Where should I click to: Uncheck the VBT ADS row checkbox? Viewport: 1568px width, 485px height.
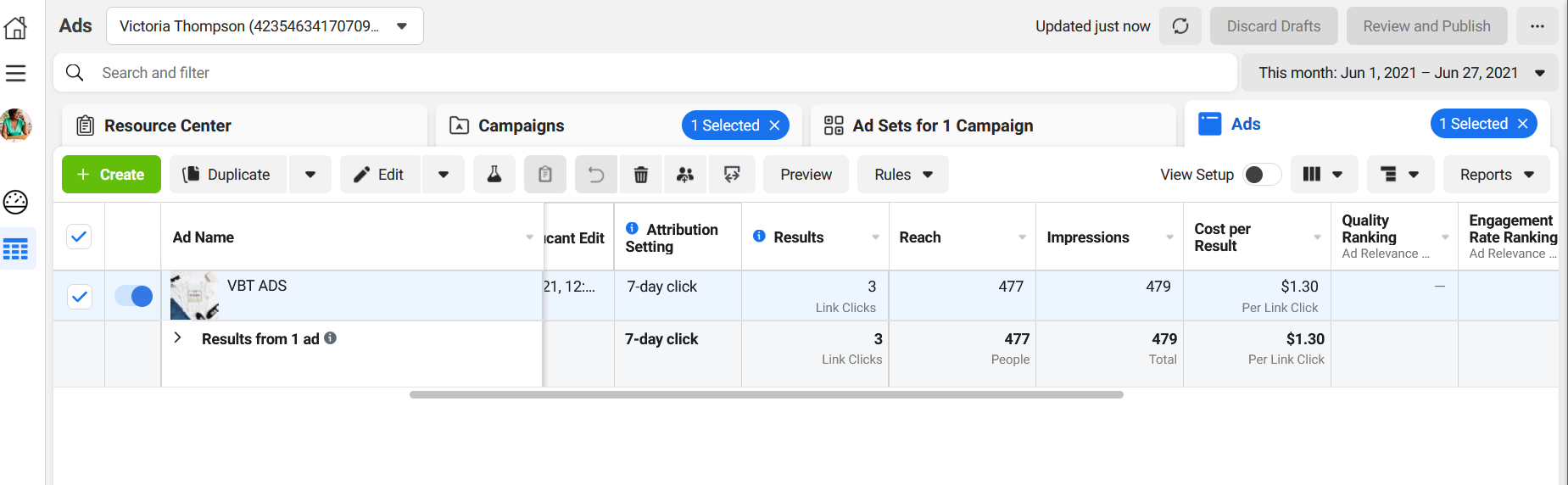click(80, 296)
